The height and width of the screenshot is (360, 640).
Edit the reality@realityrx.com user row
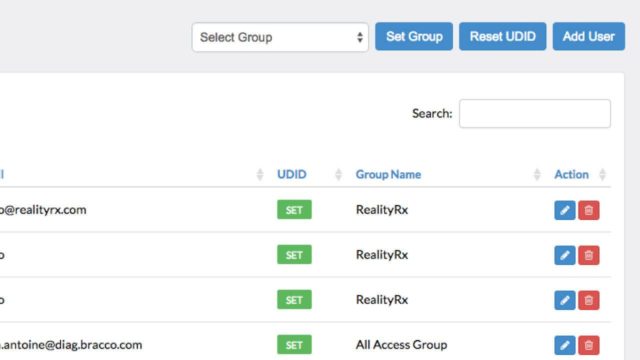564,210
